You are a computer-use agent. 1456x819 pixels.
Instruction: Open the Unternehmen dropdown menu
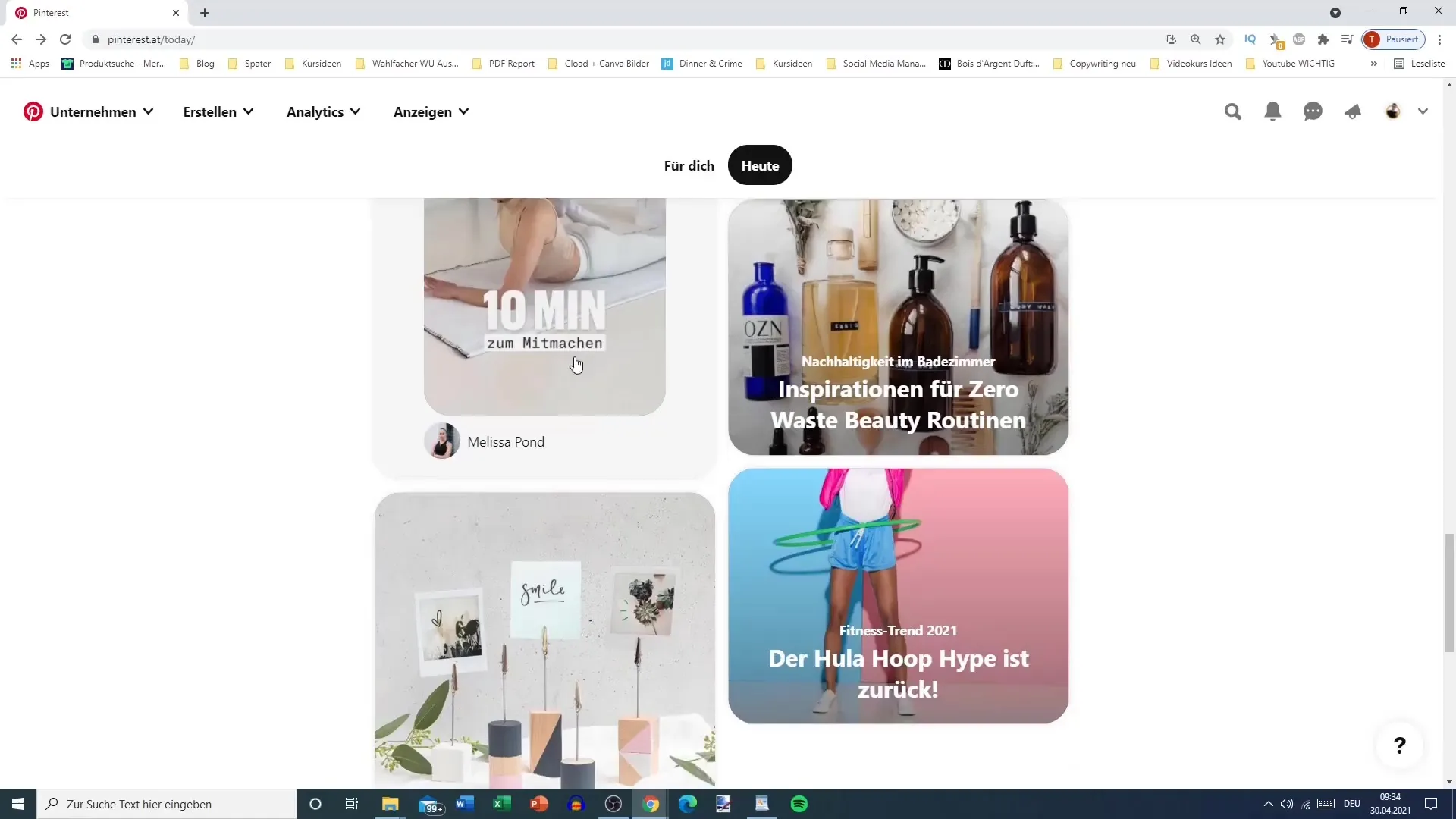pos(102,112)
